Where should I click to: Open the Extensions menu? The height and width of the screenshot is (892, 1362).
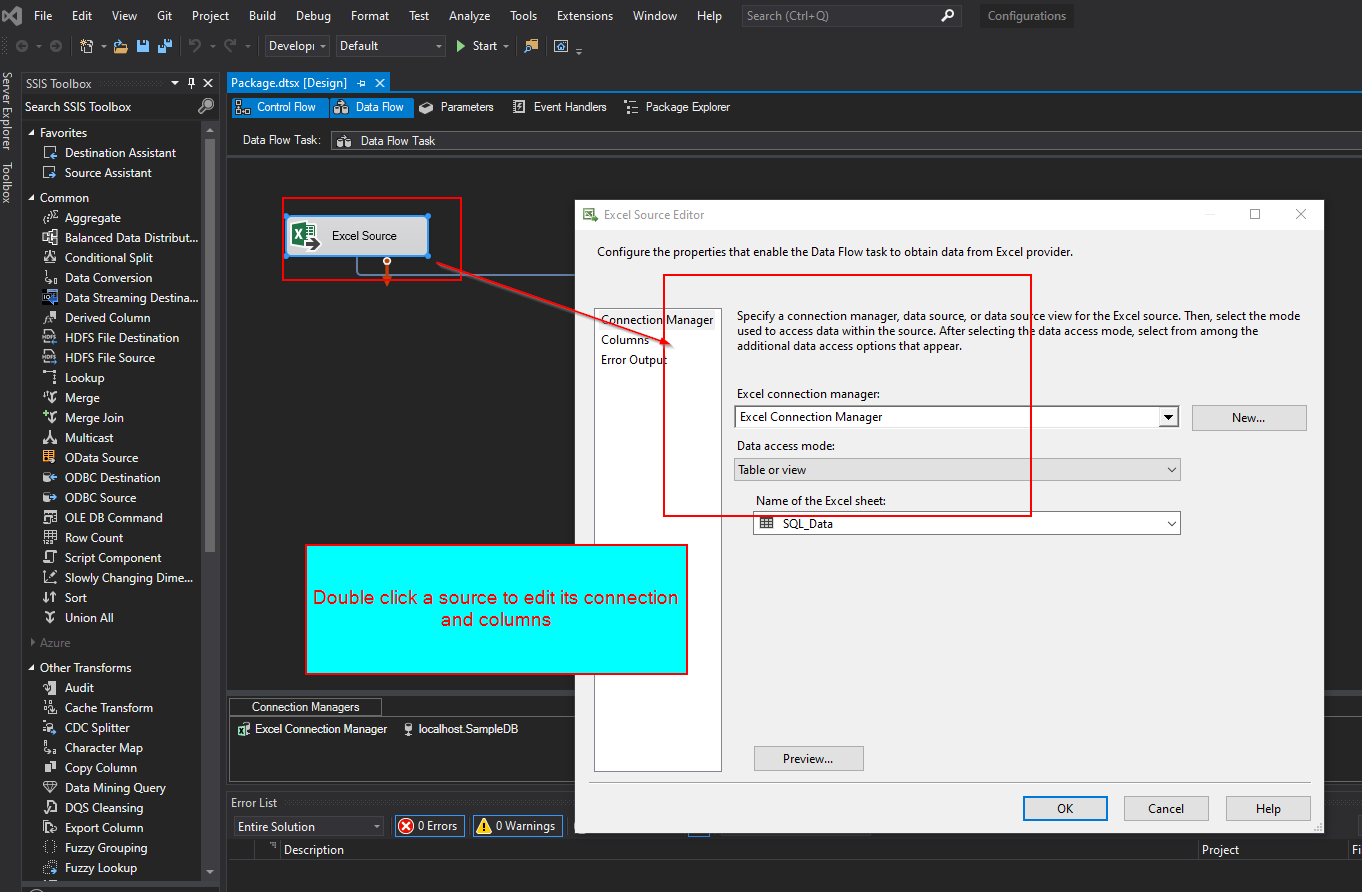(x=585, y=16)
